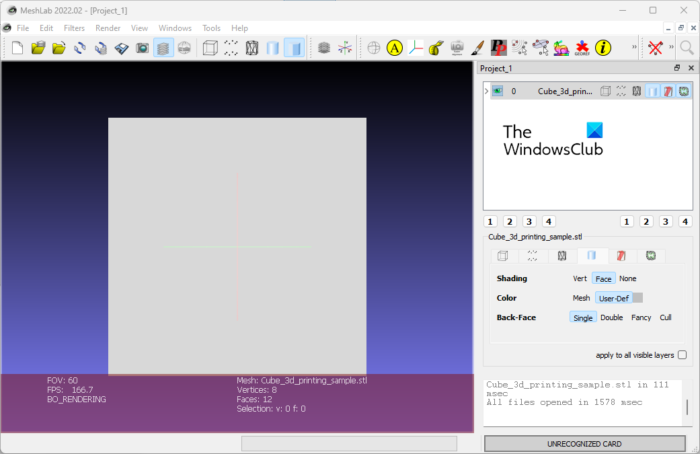Set Back-Face to Fancy
The width and height of the screenshot is (700, 454).
641,317
